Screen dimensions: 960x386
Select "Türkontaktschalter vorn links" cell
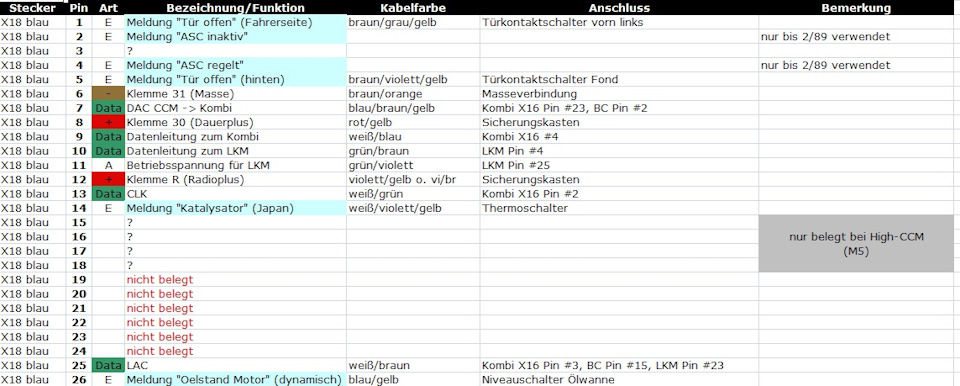coord(619,23)
